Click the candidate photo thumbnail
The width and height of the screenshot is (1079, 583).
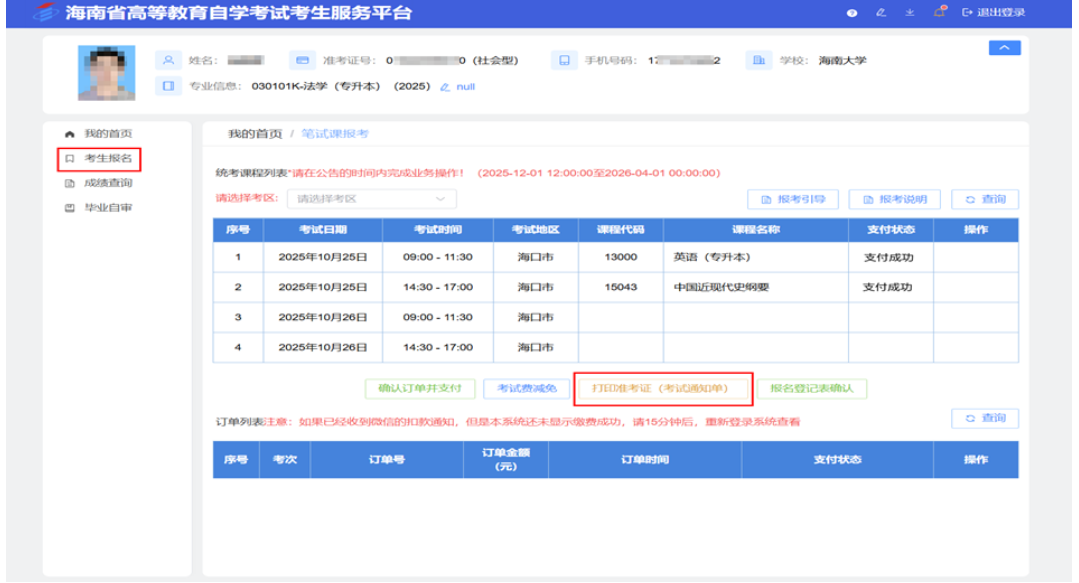pyautogui.click(x=106, y=72)
